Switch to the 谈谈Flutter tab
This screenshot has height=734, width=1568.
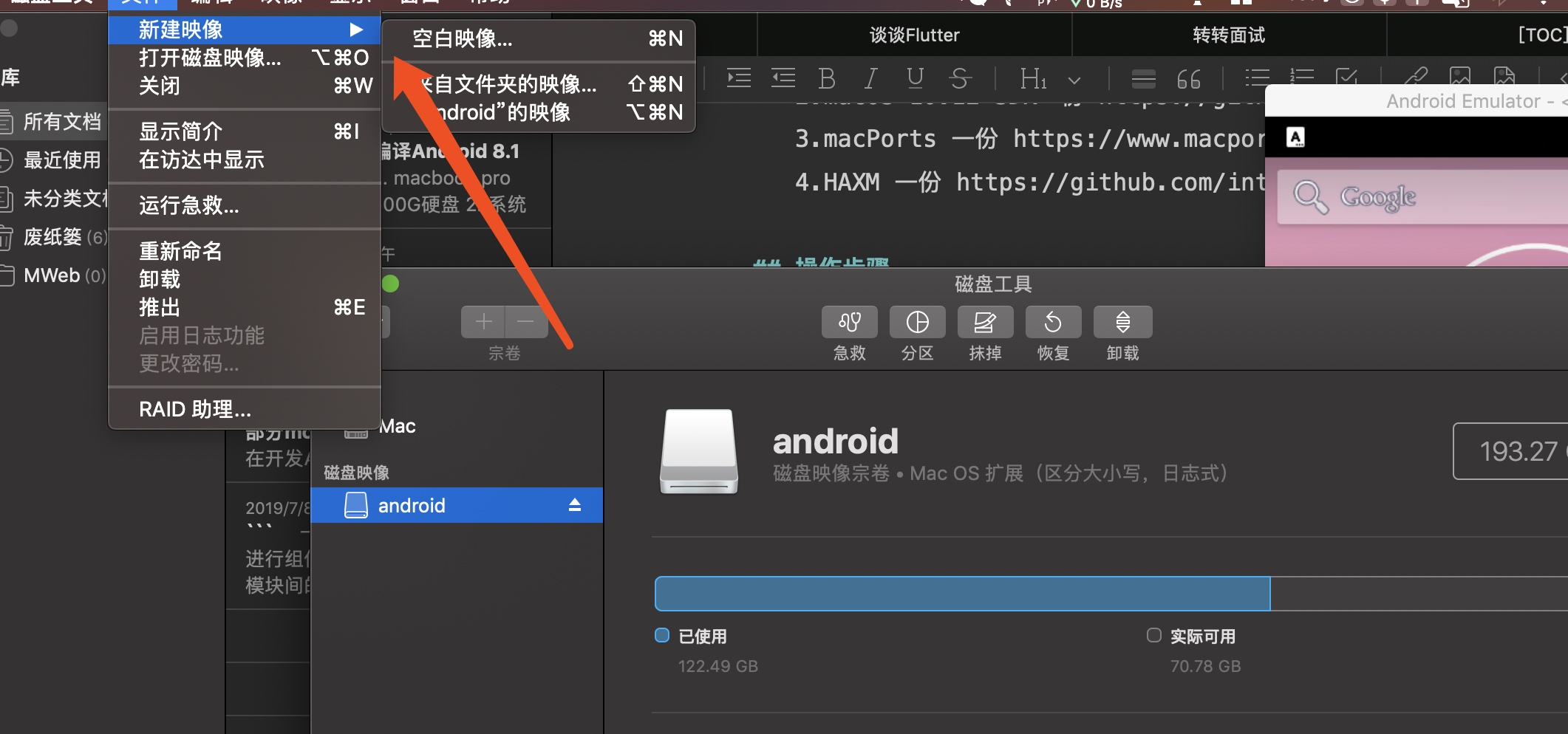coord(914,35)
